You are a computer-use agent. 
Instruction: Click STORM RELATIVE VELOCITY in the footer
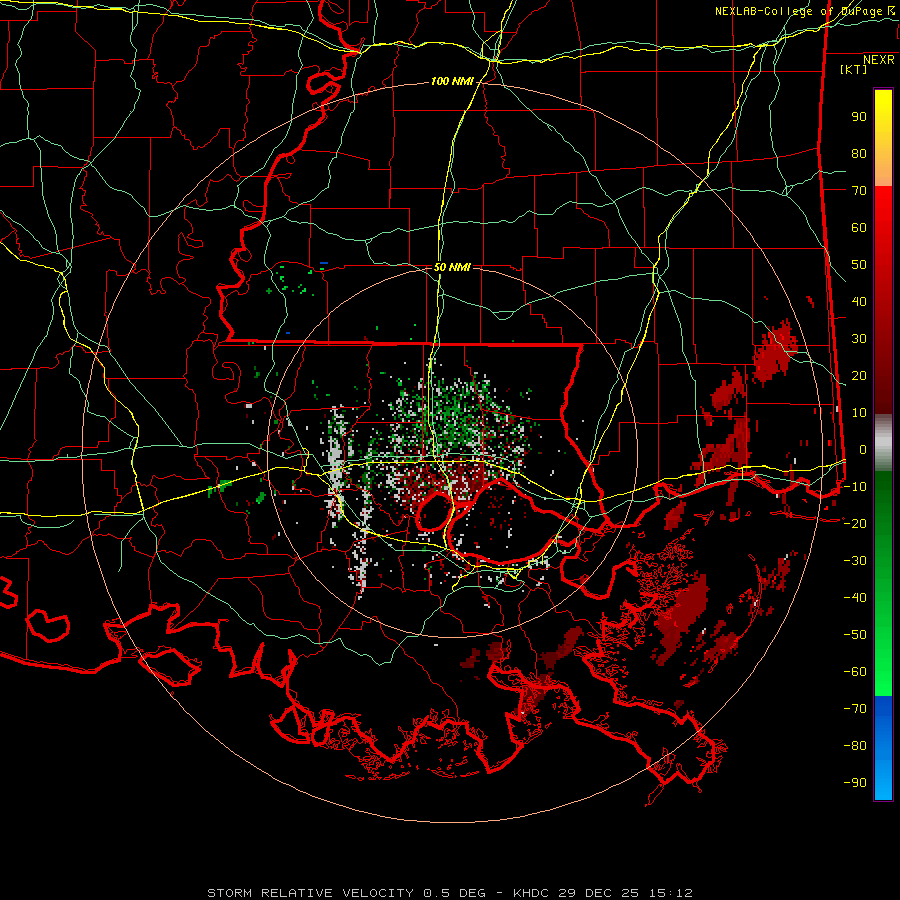(310, 893)
